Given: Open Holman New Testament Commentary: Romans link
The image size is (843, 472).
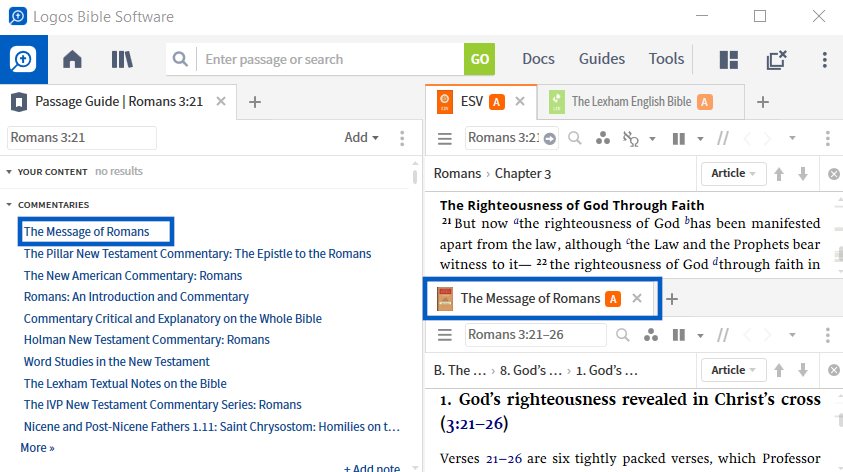Looking at the screenshot, I should pyautogui.click(x=147, y=340).
